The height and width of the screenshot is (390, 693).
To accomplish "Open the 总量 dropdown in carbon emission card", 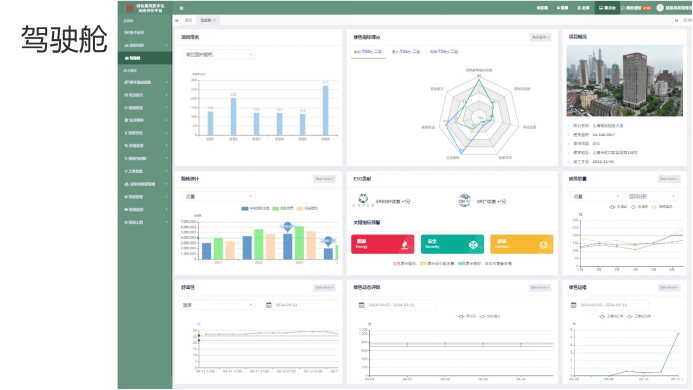I will [x=597, y=196].
